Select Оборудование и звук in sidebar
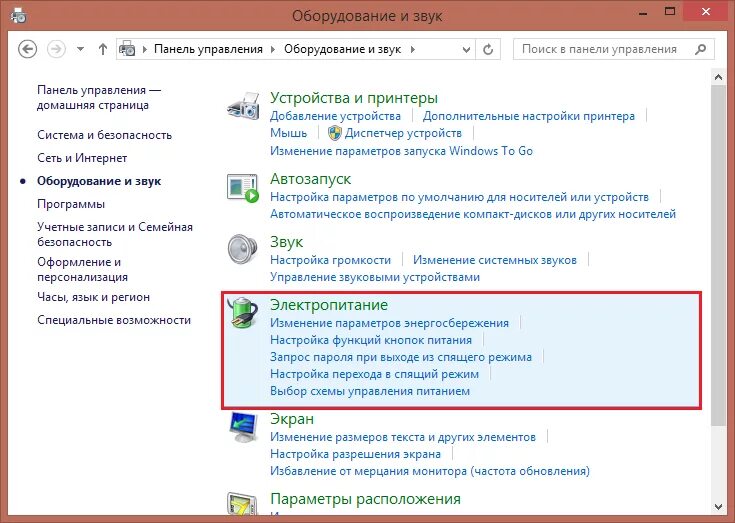Viewport: 735px width, 523px height. tap(99, 181)
